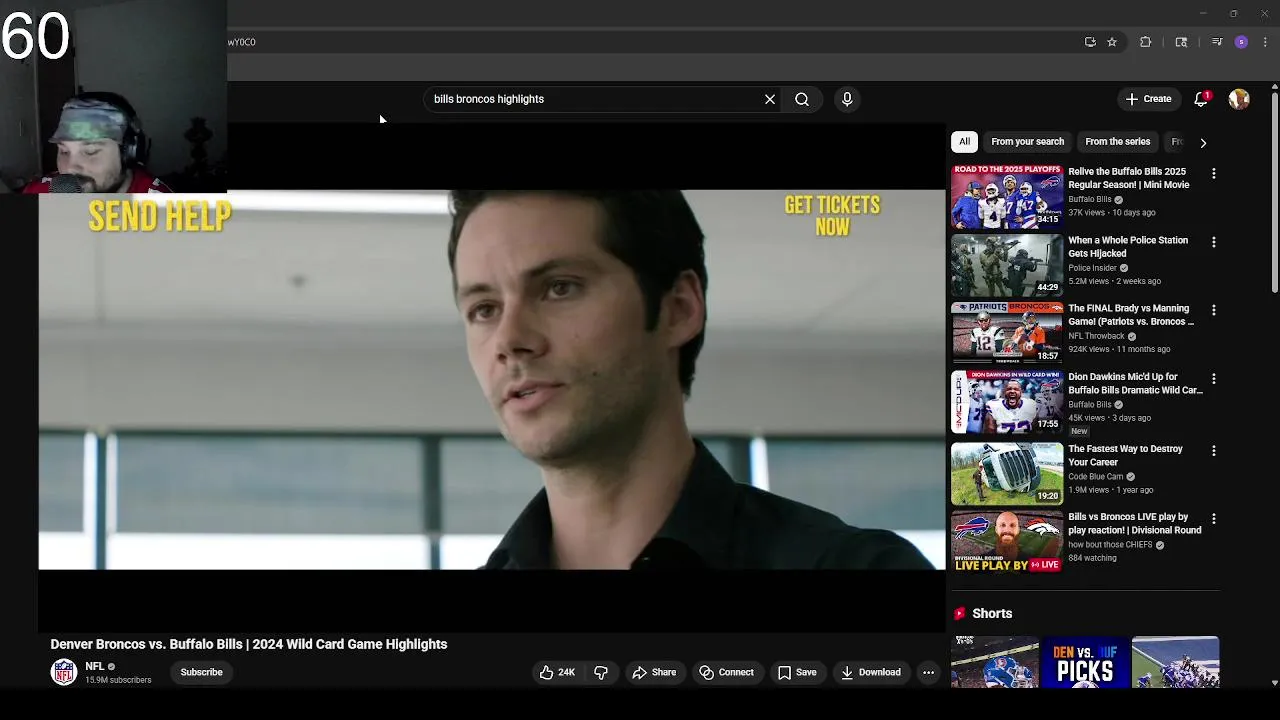Image resolution: width=1280 pixels, height=720 pixels.
Task: Install page as app icon in address bar
Action: [x=1090, y=42]
